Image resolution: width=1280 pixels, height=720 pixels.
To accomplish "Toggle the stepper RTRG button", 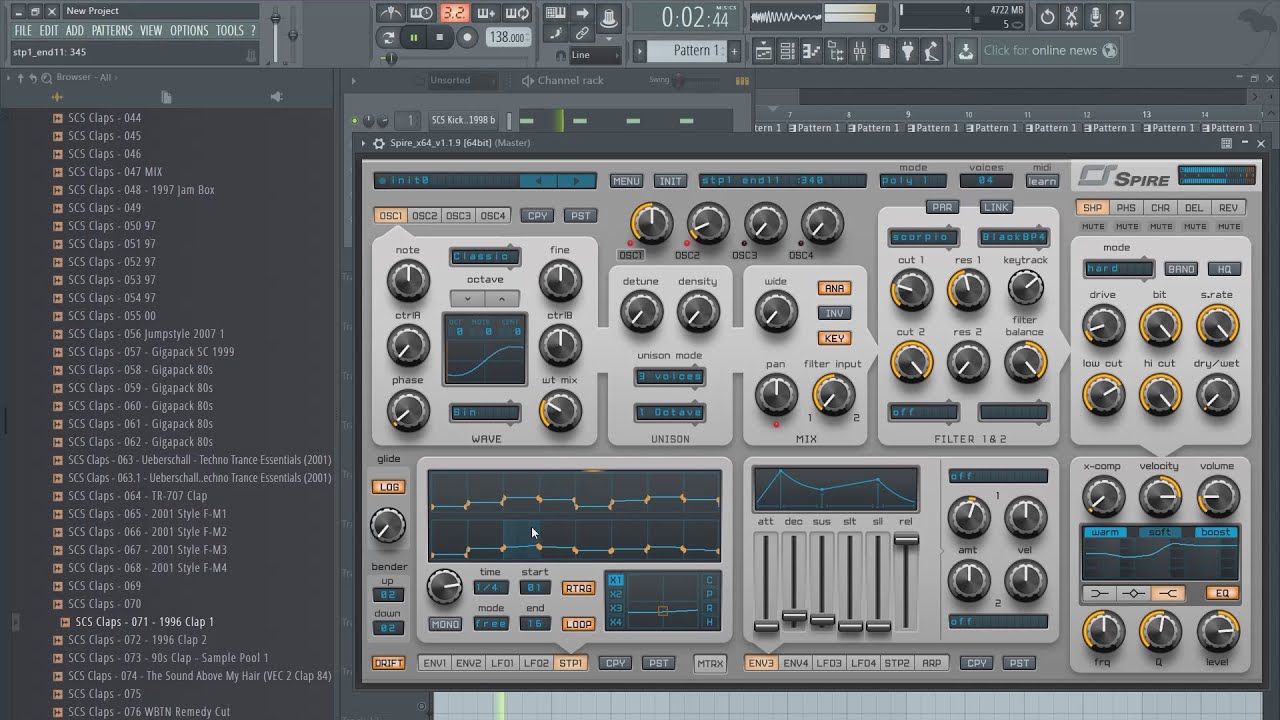I will [578, 588].
